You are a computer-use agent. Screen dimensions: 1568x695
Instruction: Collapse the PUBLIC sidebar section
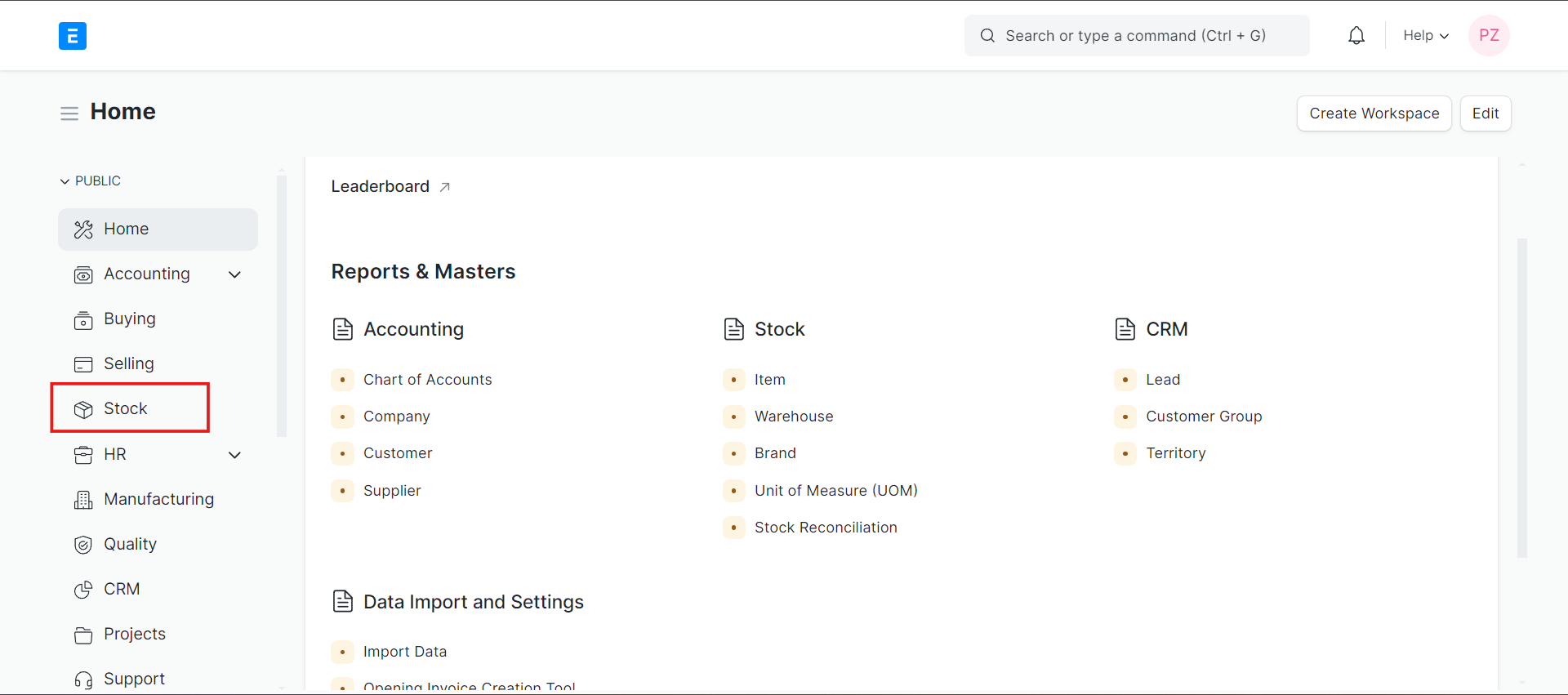coord(90,180)
